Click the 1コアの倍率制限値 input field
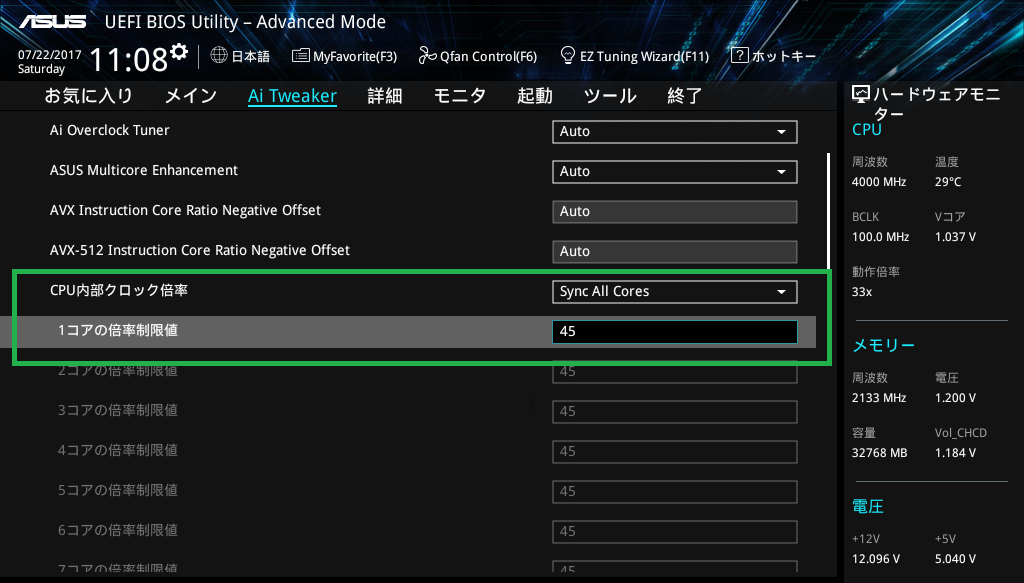The height and width of the screenshot is (583, 1024). [x=675, y=332]
